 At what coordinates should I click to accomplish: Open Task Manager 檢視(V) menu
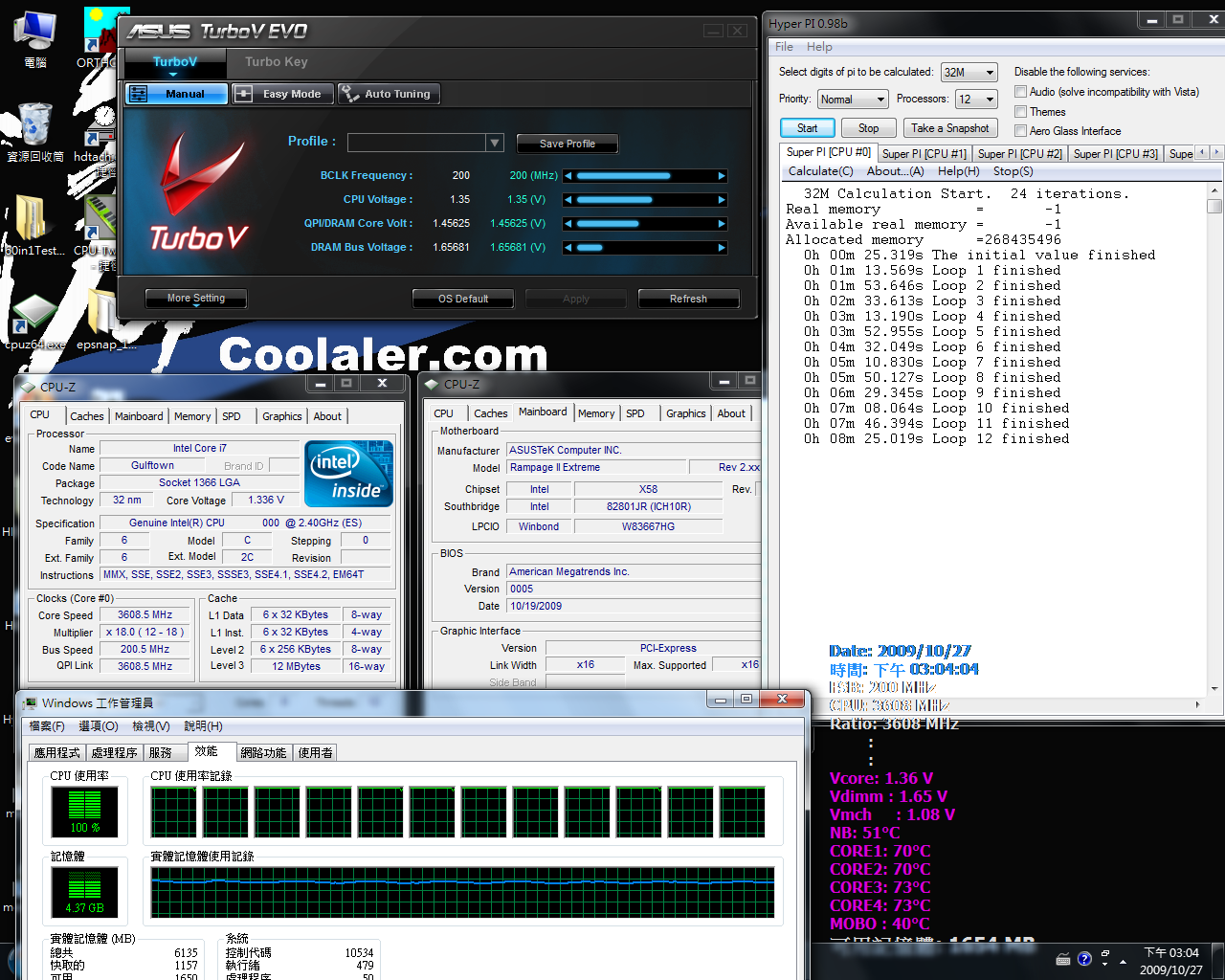point(151,726)
